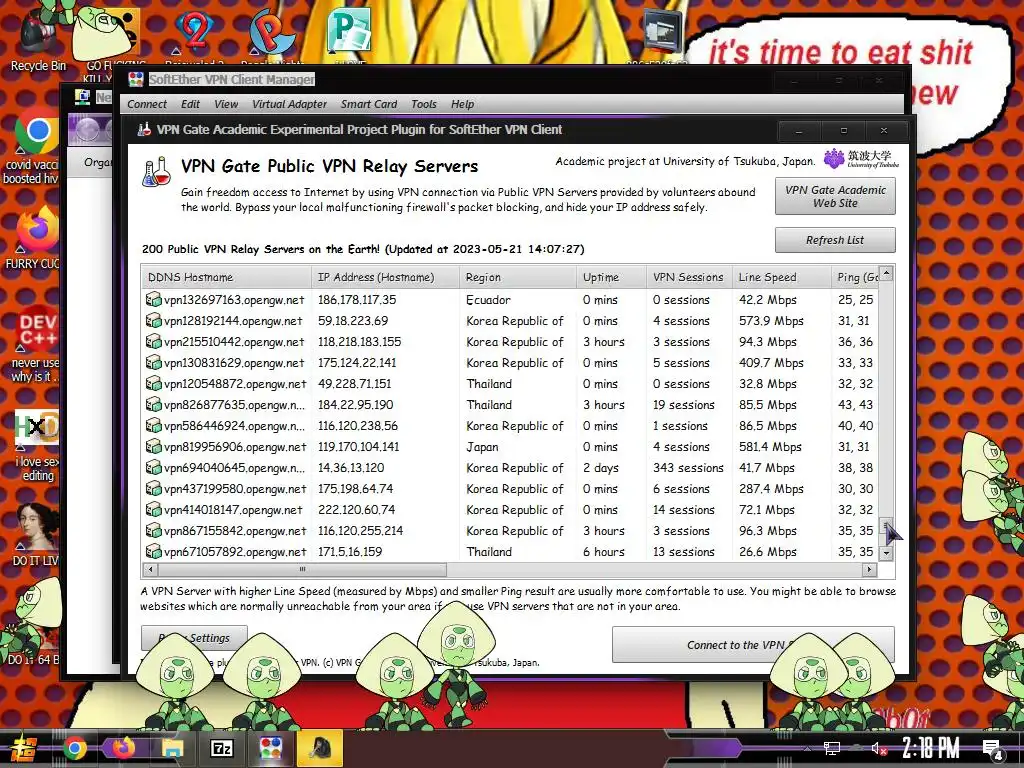Click the network tray icon

click(x=831, y=749)
